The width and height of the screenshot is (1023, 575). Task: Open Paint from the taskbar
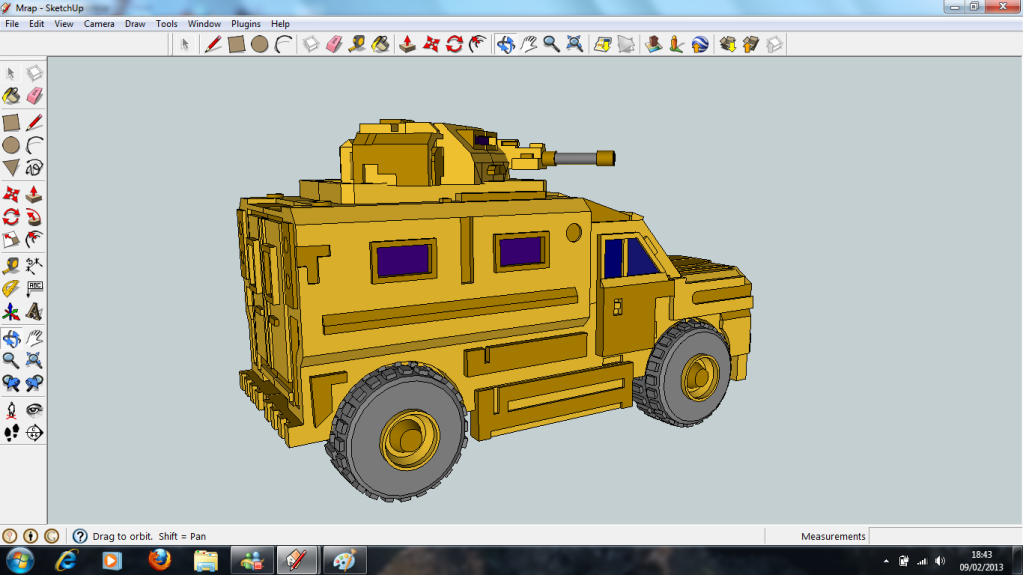pos(344,560)
